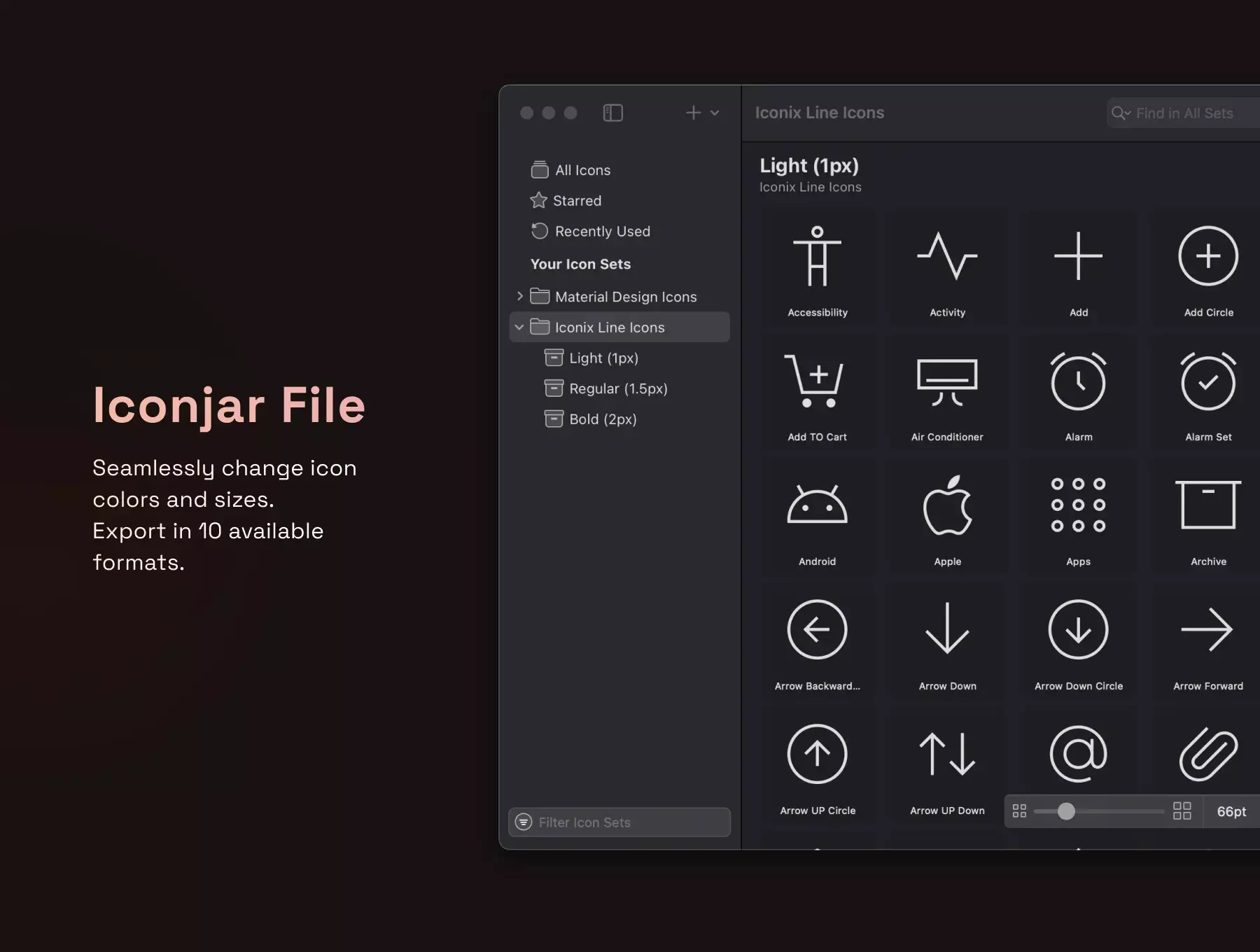Click the Find in All Sets search field
Viewport: 1260px width, 952px height.
[x=1184, y=113]
